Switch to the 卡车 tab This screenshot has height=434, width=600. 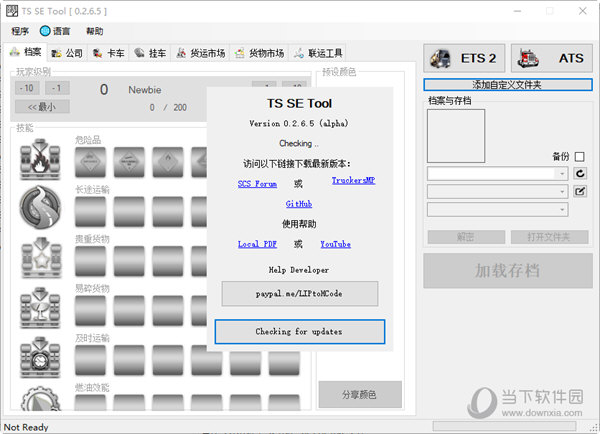pos(109,53)
